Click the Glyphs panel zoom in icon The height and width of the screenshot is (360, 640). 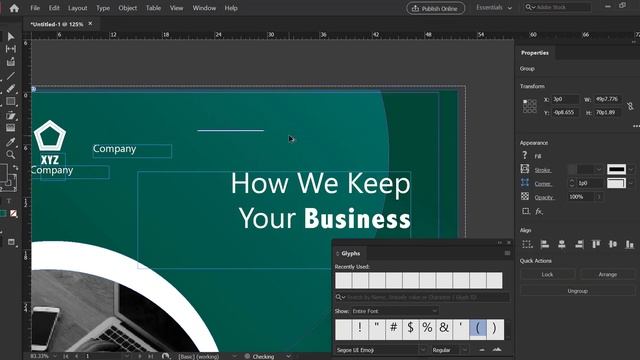click(x=497, y=350)
